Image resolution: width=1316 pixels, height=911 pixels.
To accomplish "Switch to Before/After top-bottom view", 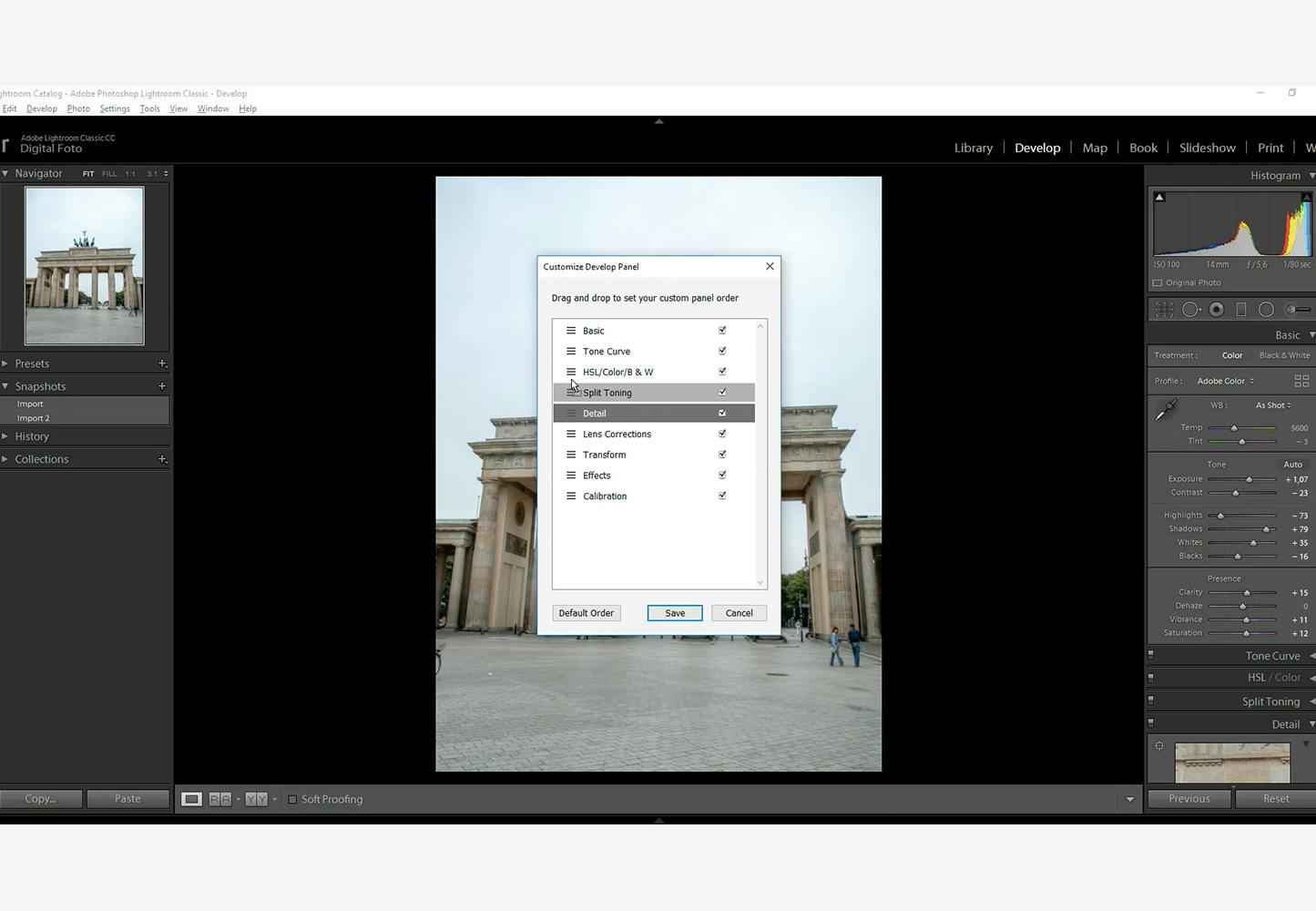I will pos(256,799).
